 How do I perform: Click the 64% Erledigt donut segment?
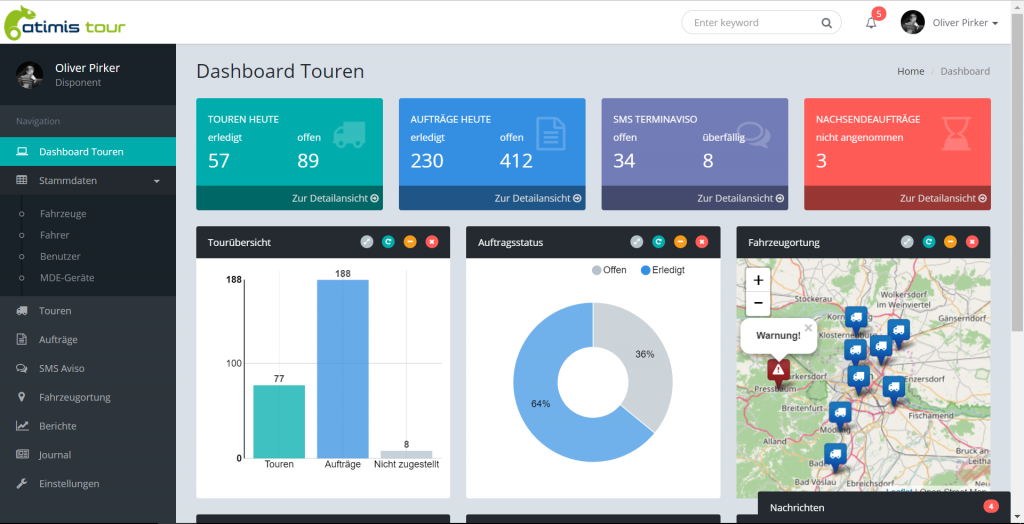pyautogui.click(x=542, y=405)
